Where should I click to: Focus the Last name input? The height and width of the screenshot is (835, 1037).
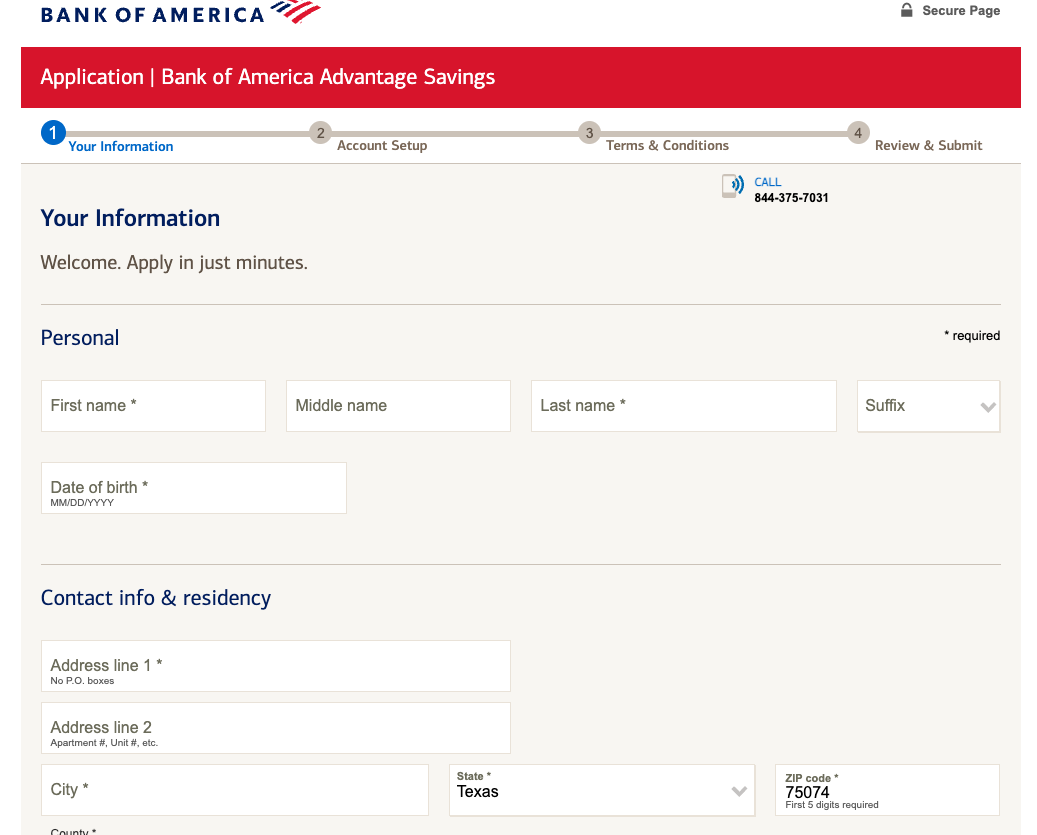click(683, 406)
